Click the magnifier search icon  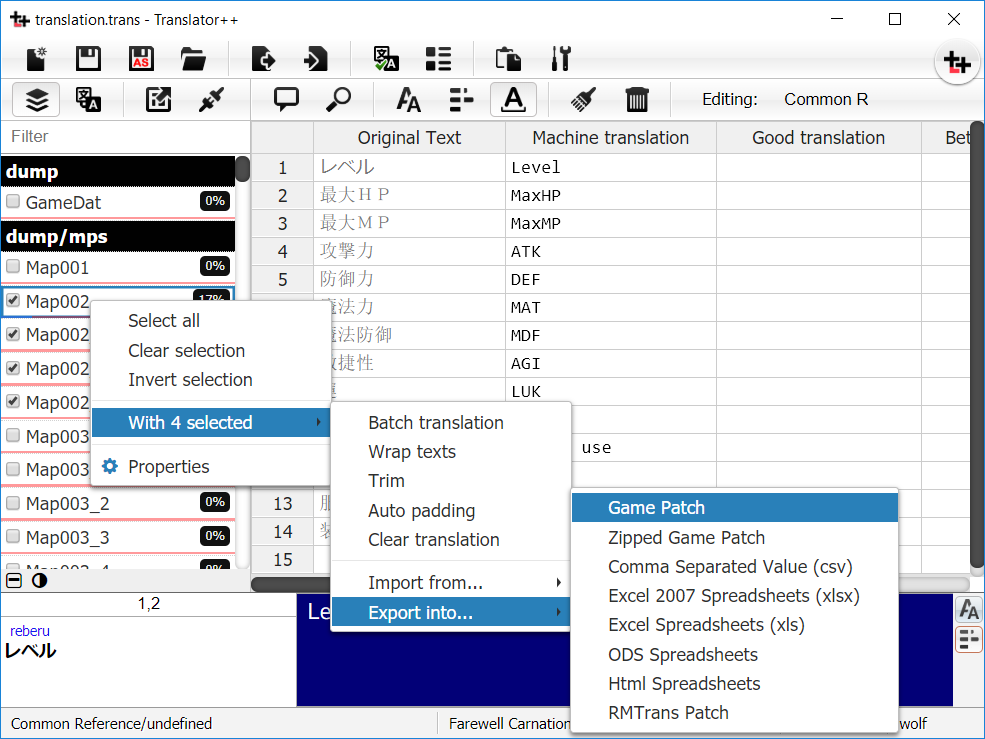pyautogui.click(x=339, y=100)
